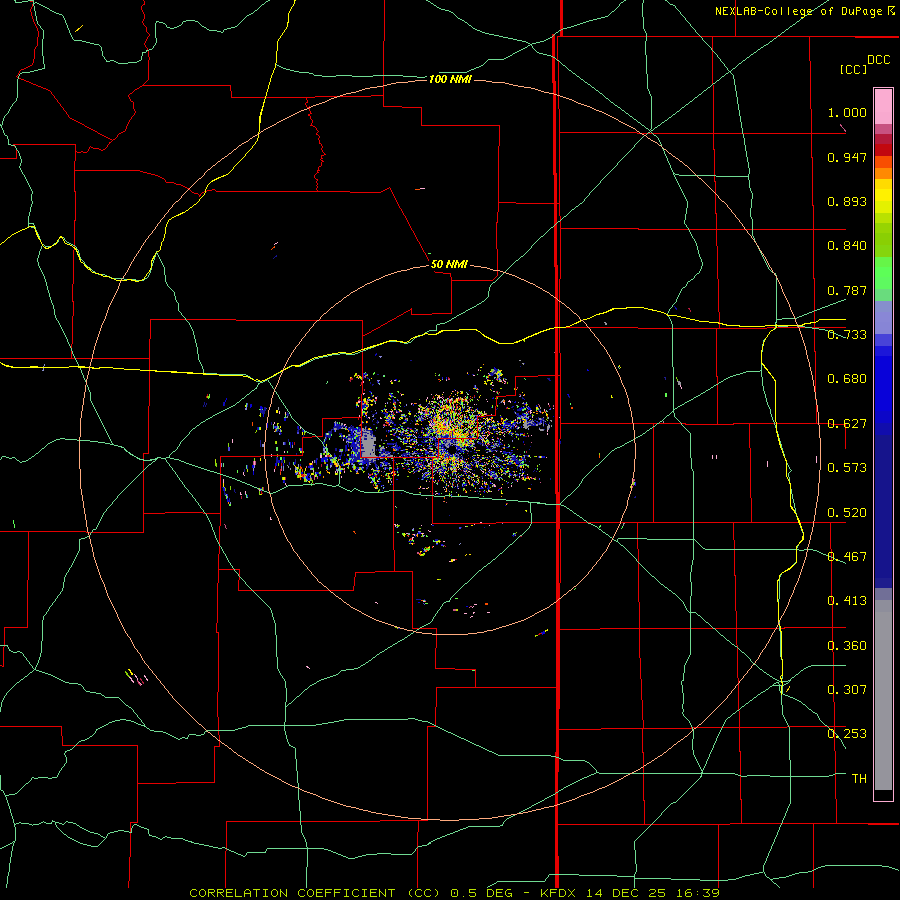The width and height of the screenshot is (900, 900).
Task: Click the 0.680 legend value
Action: (x=847, y=379)
